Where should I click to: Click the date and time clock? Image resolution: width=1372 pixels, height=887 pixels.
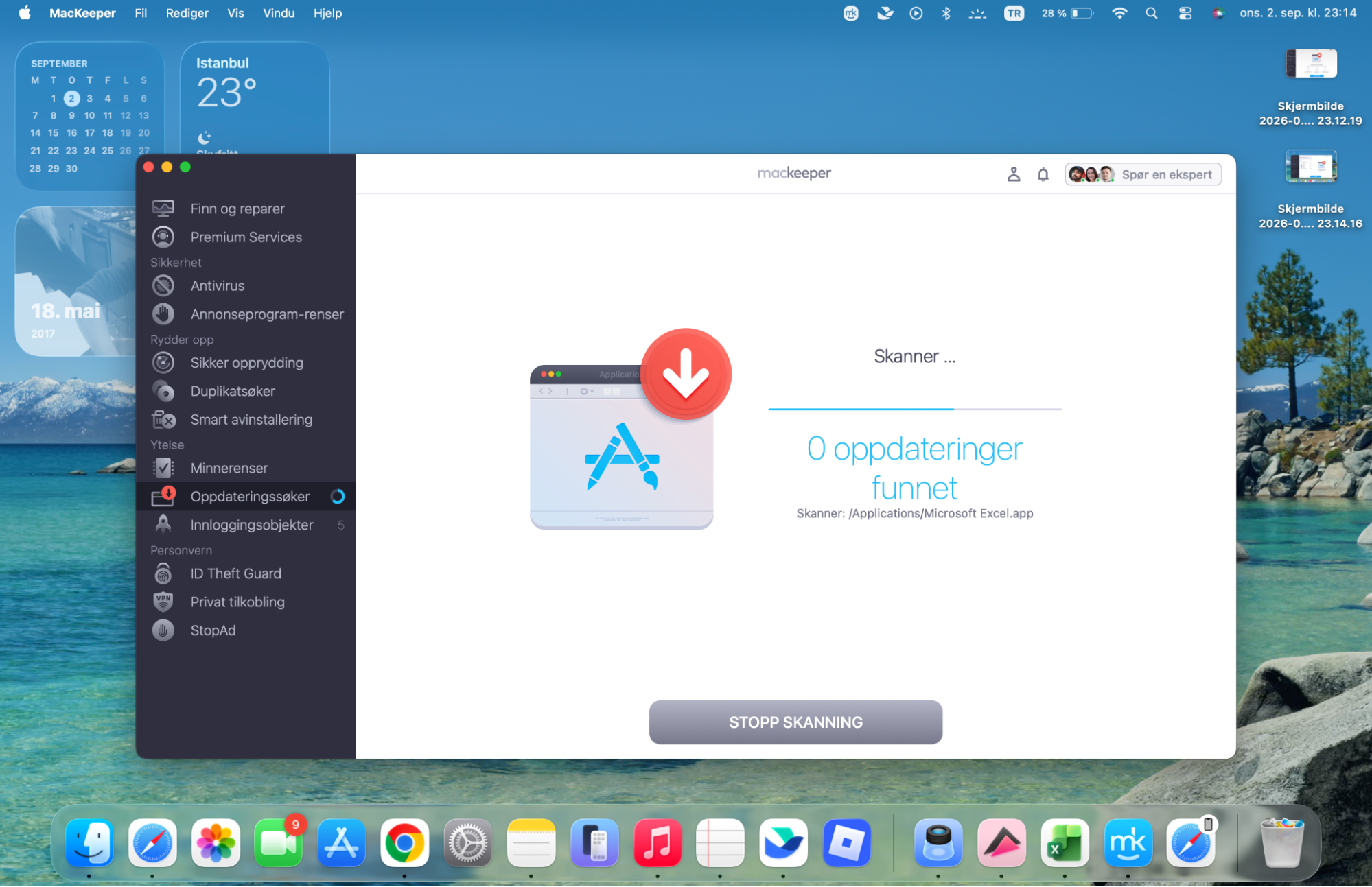[x=1298, y=13]
